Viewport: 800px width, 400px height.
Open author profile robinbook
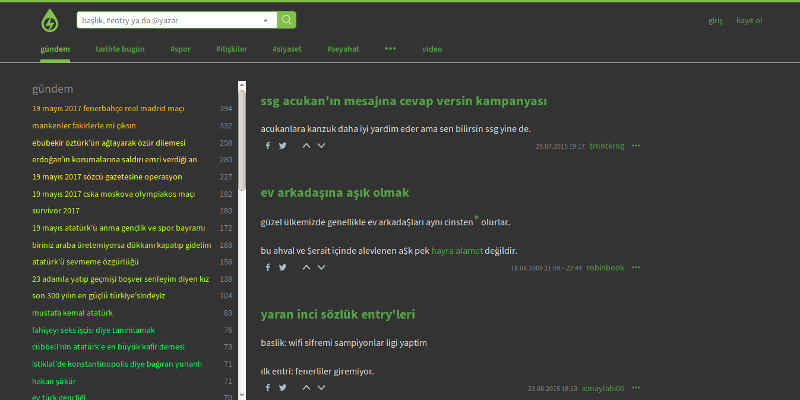[605, 267]
